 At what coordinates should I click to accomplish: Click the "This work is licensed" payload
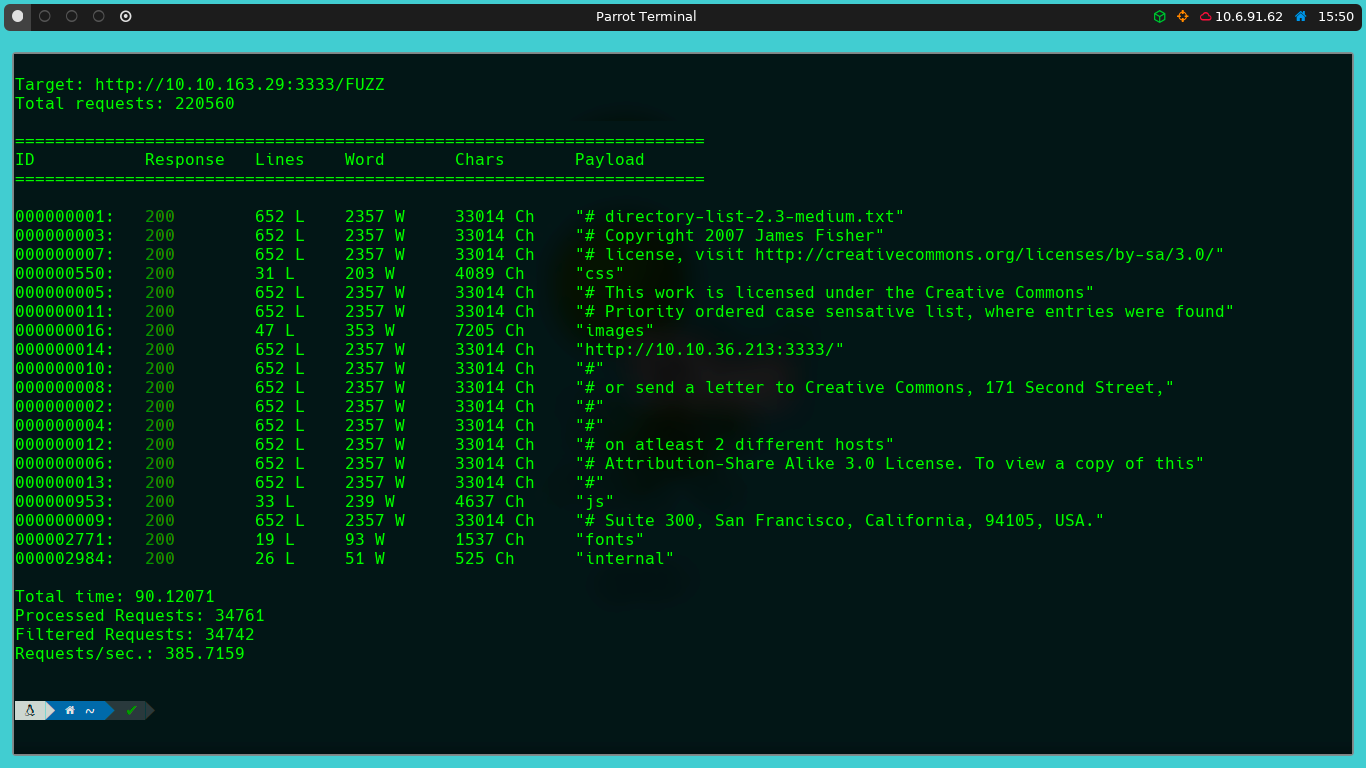point(835,293)
